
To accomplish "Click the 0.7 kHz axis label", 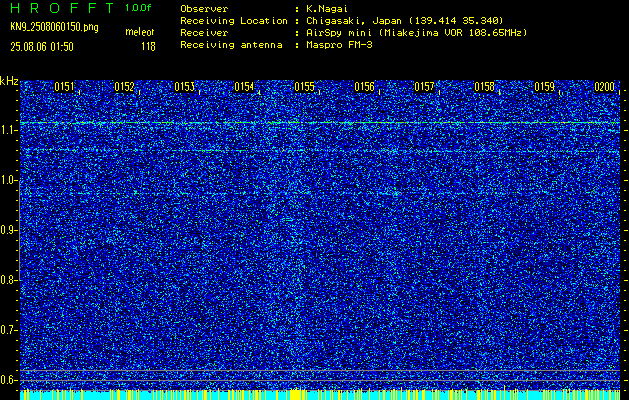I will [7, 330].
